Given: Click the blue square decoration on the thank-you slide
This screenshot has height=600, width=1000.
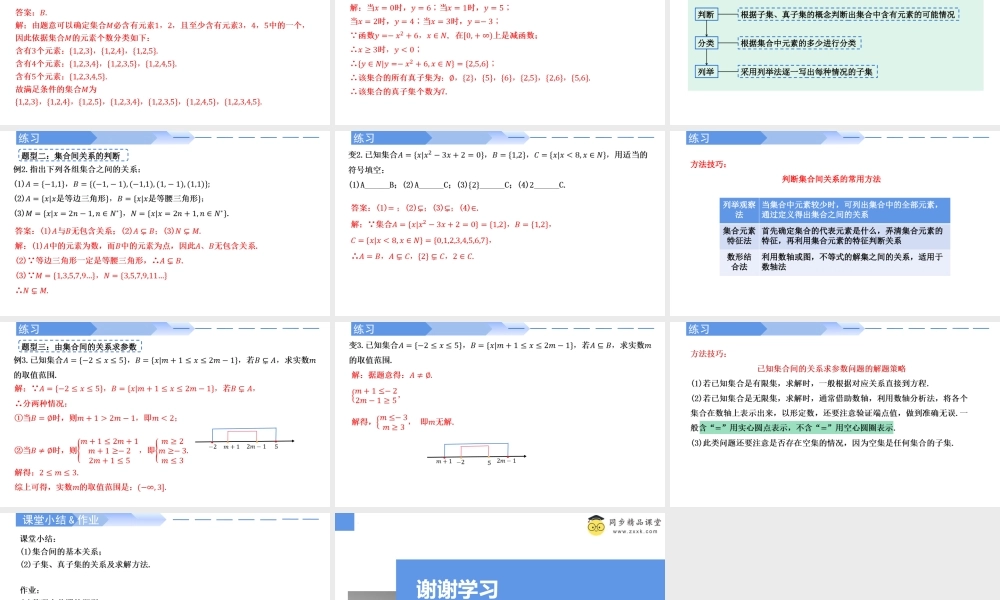Looking at the screenshot, I should (344, 522).
